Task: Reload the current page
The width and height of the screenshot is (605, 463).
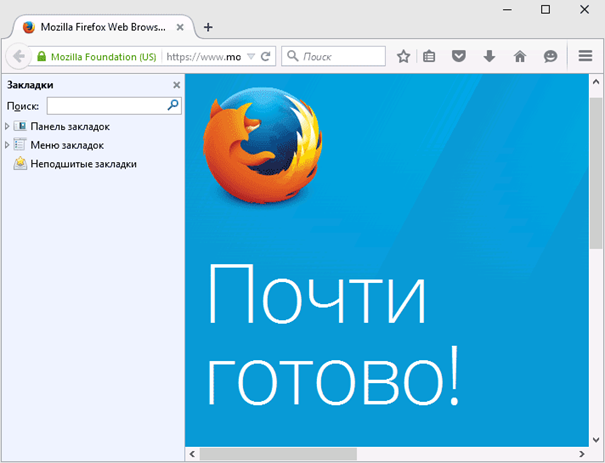Action: pyautogui.click(x=265, y=57)
